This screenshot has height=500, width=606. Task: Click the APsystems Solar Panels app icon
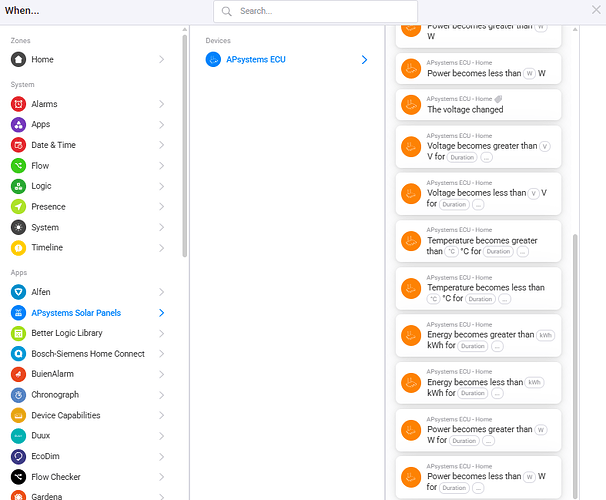click(18, 313)
